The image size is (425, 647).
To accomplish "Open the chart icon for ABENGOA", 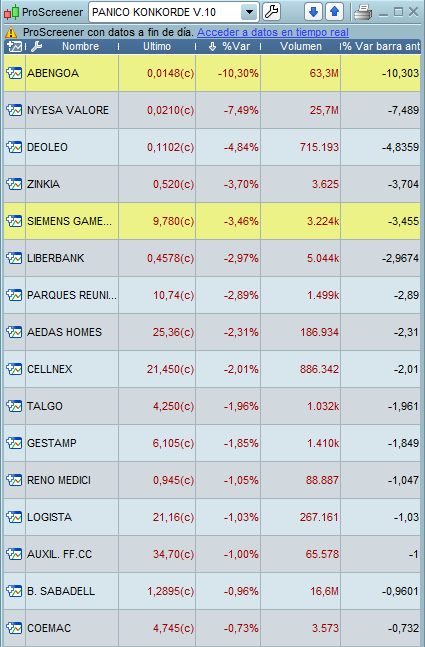I will pyautogui.click(x=14, y=73).
